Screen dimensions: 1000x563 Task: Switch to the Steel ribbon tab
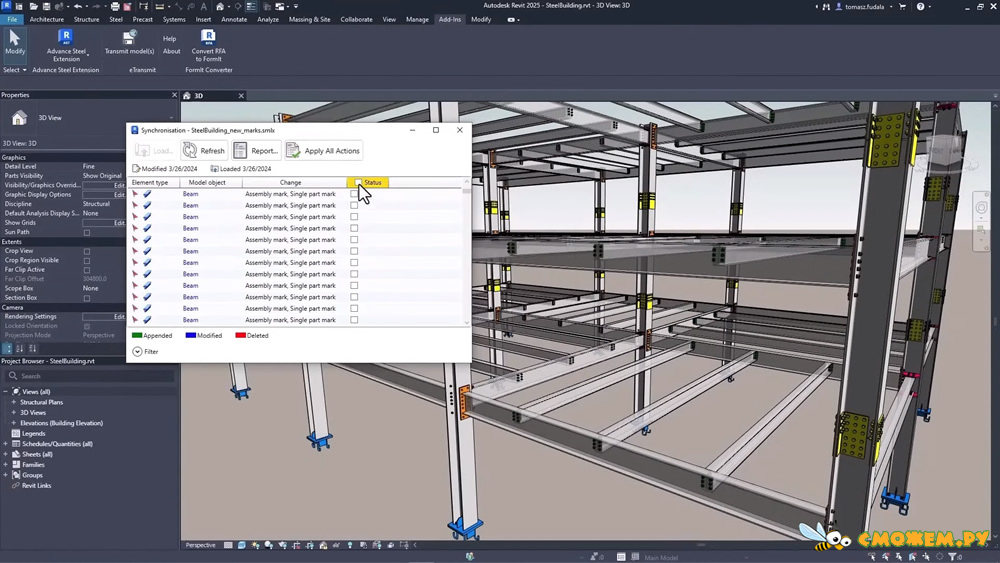click(x=115, y=20)
